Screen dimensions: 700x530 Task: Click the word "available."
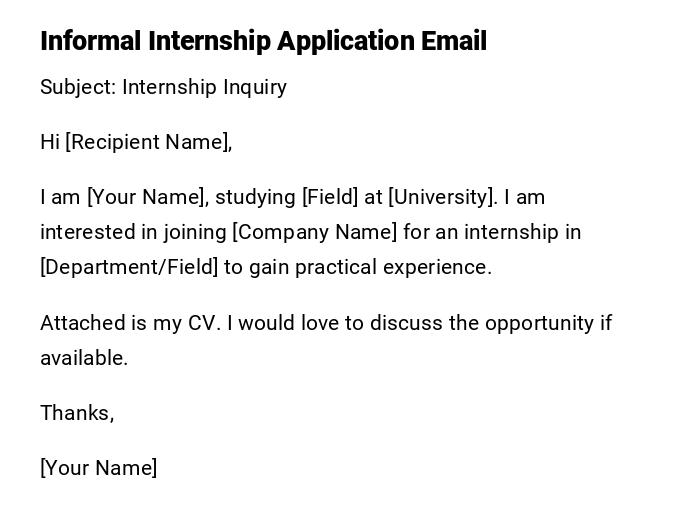pos(84,358)
